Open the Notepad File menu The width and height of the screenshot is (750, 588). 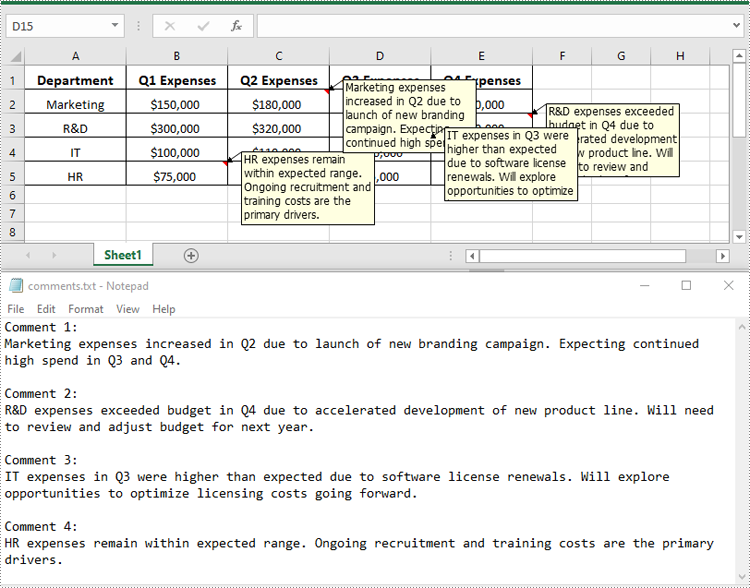pos(16,309)
